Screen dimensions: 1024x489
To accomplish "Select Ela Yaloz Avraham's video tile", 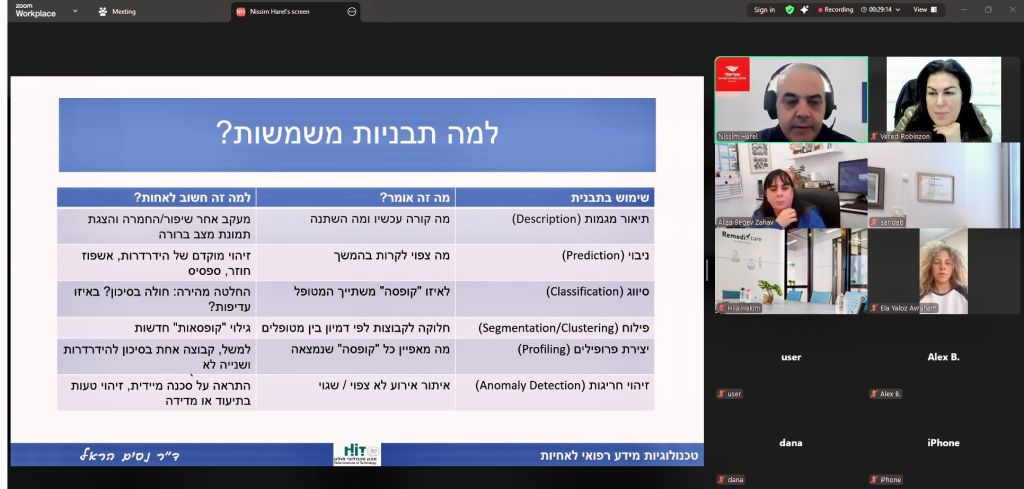I will pyautogui.click(x=943, y=271).
